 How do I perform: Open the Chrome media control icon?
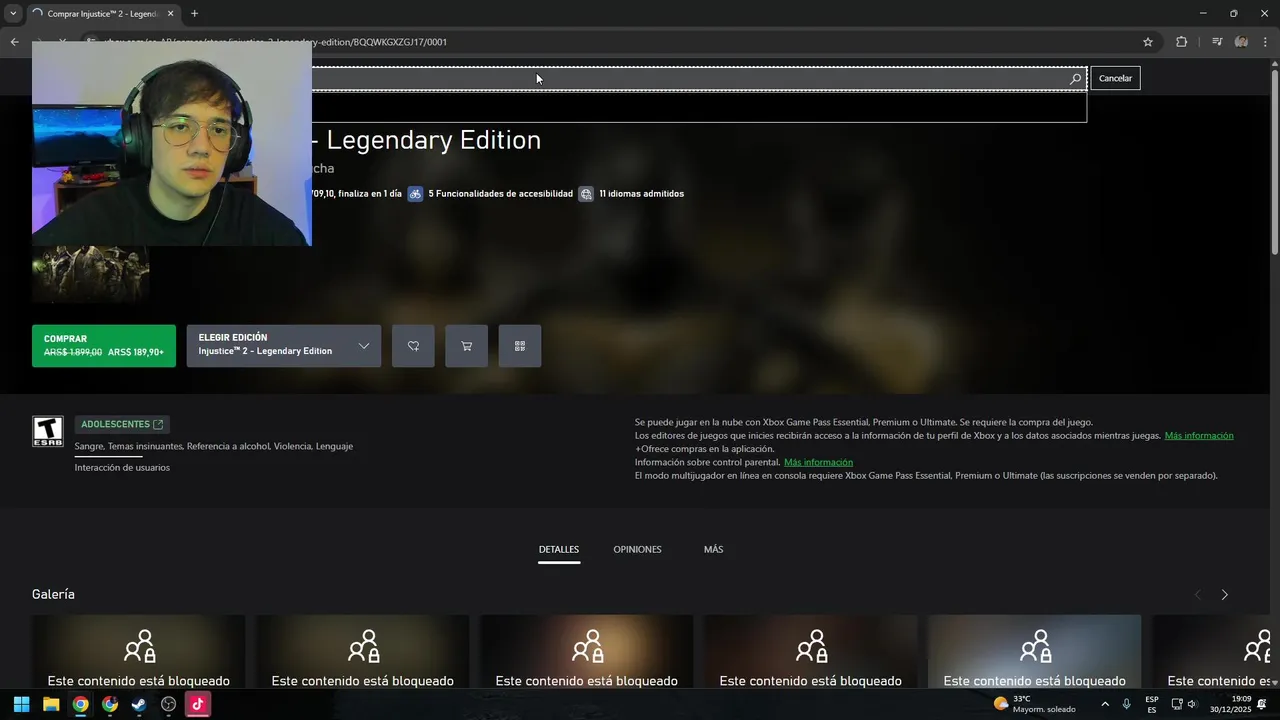tap(1217, 42)
